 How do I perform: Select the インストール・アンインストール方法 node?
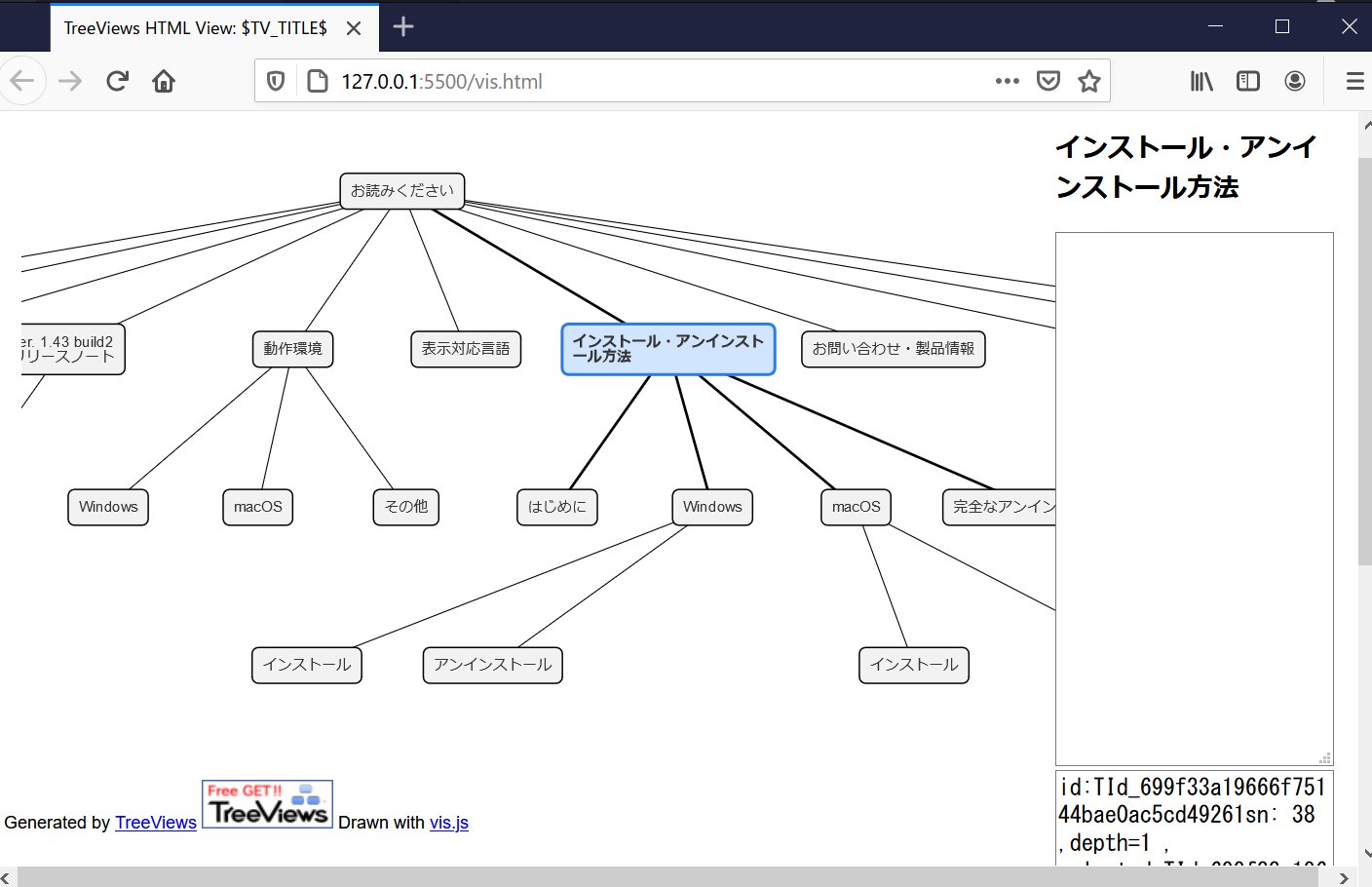coord(668,349)
